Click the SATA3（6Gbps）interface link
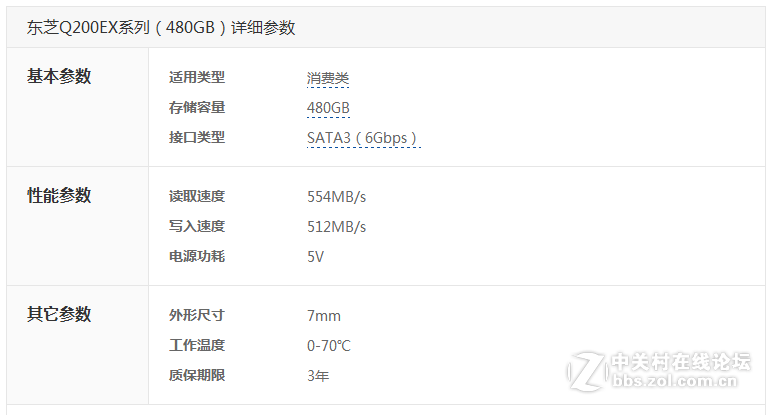 pos(363,138)
